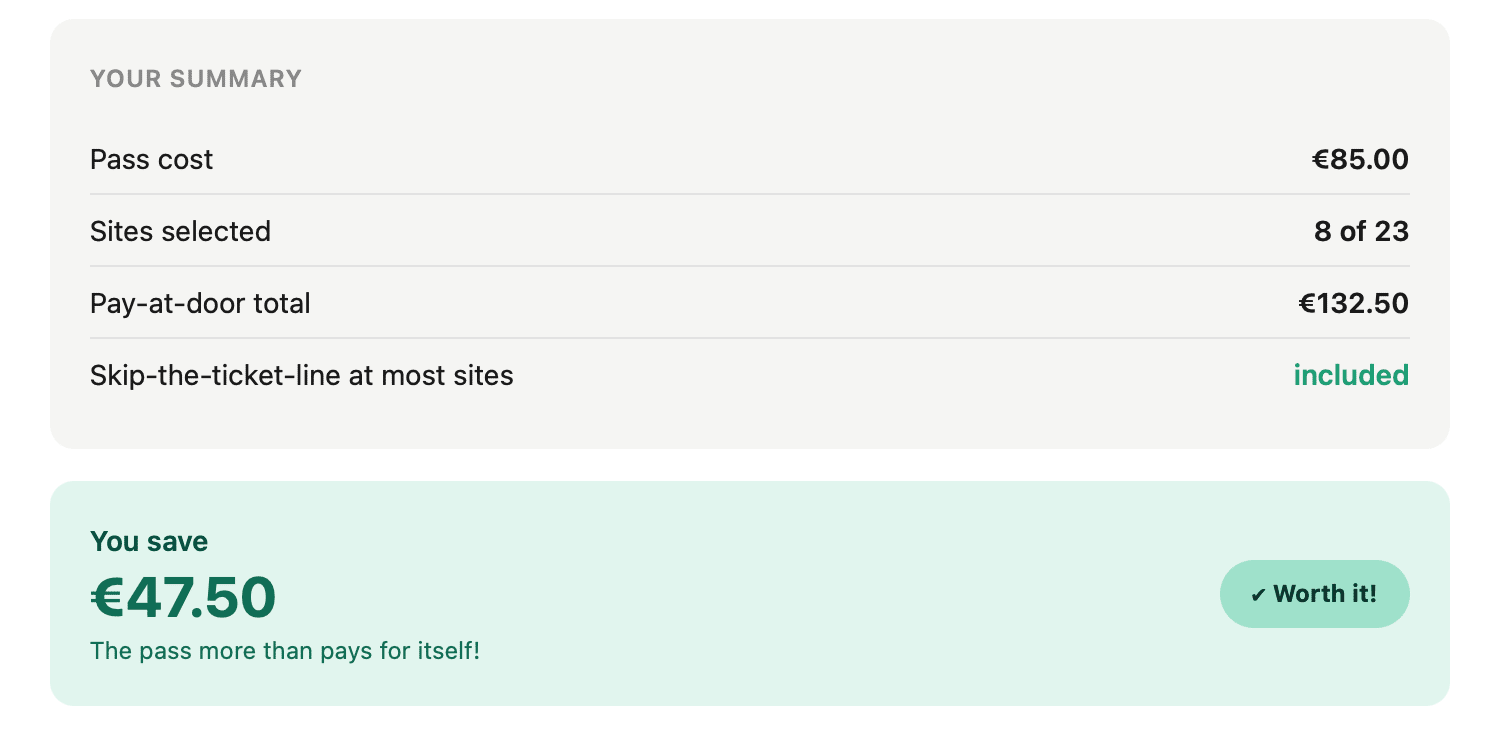Click the Pay-at-door total label
Screen dimensions: 1508x730
pos(200,304)
